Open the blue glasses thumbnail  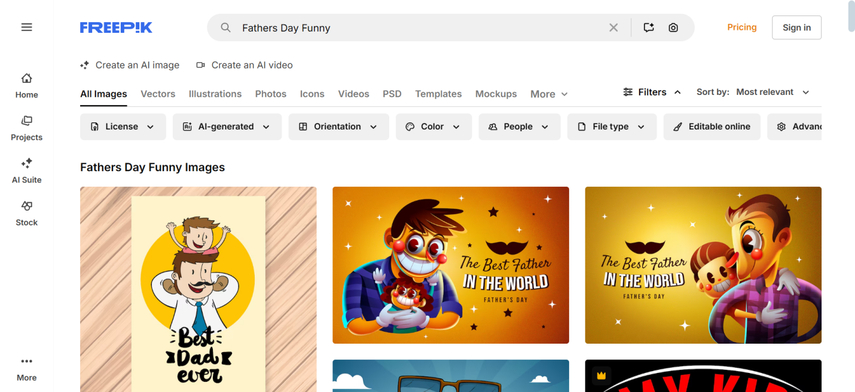point(450,376)
